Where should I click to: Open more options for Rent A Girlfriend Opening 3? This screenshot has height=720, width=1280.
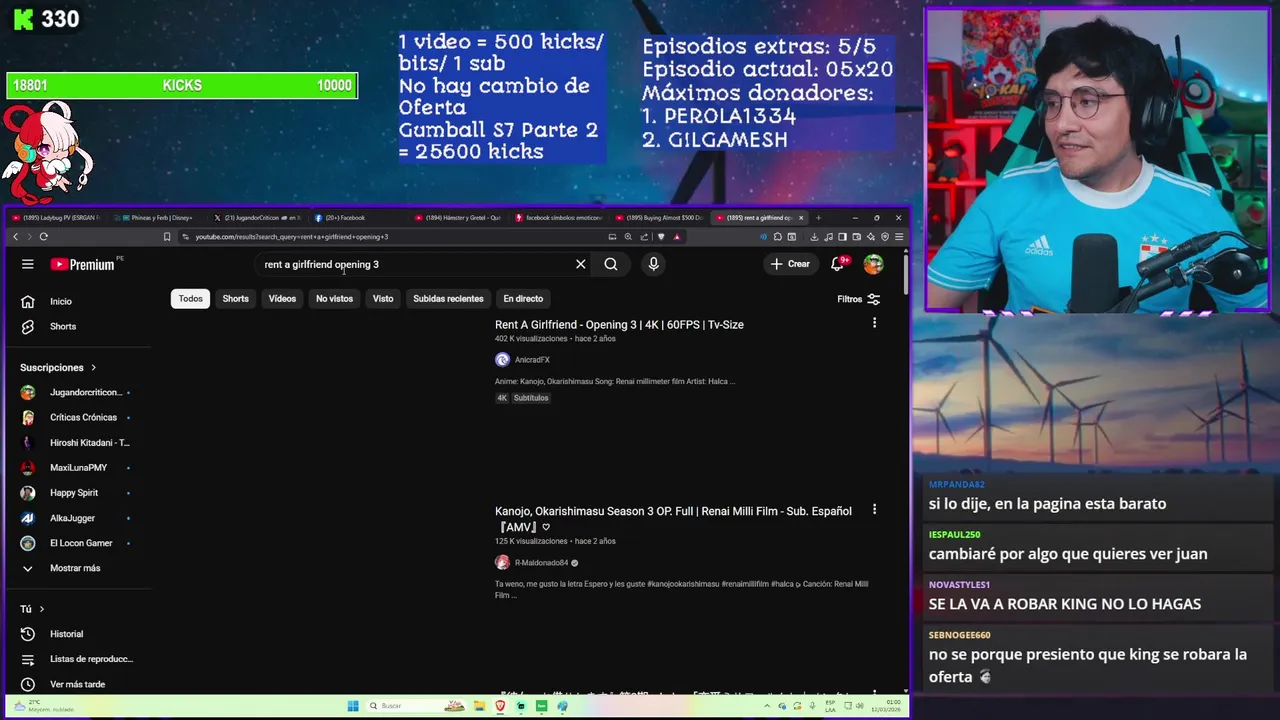point(874,323)
